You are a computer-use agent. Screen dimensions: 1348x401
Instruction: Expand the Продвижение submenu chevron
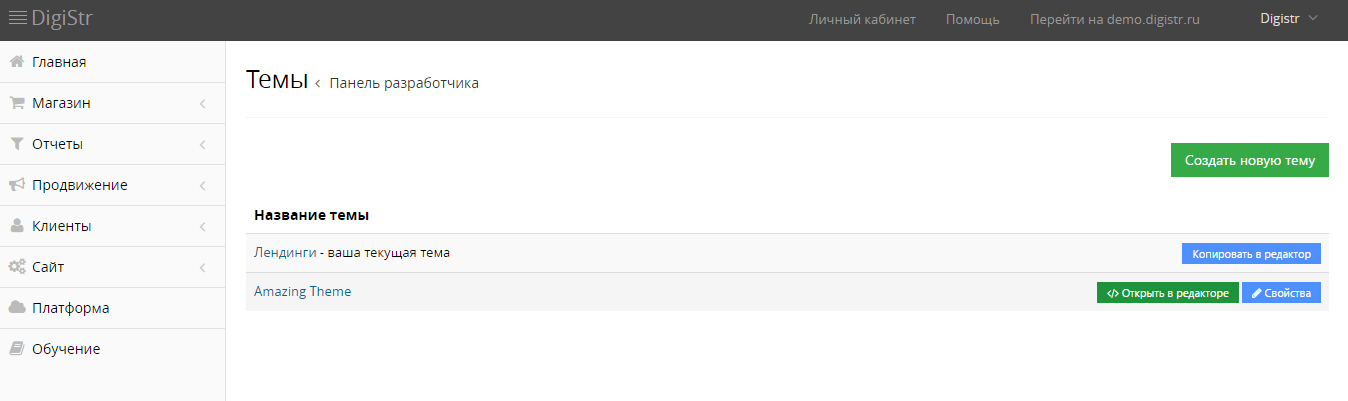click(202, 186)
